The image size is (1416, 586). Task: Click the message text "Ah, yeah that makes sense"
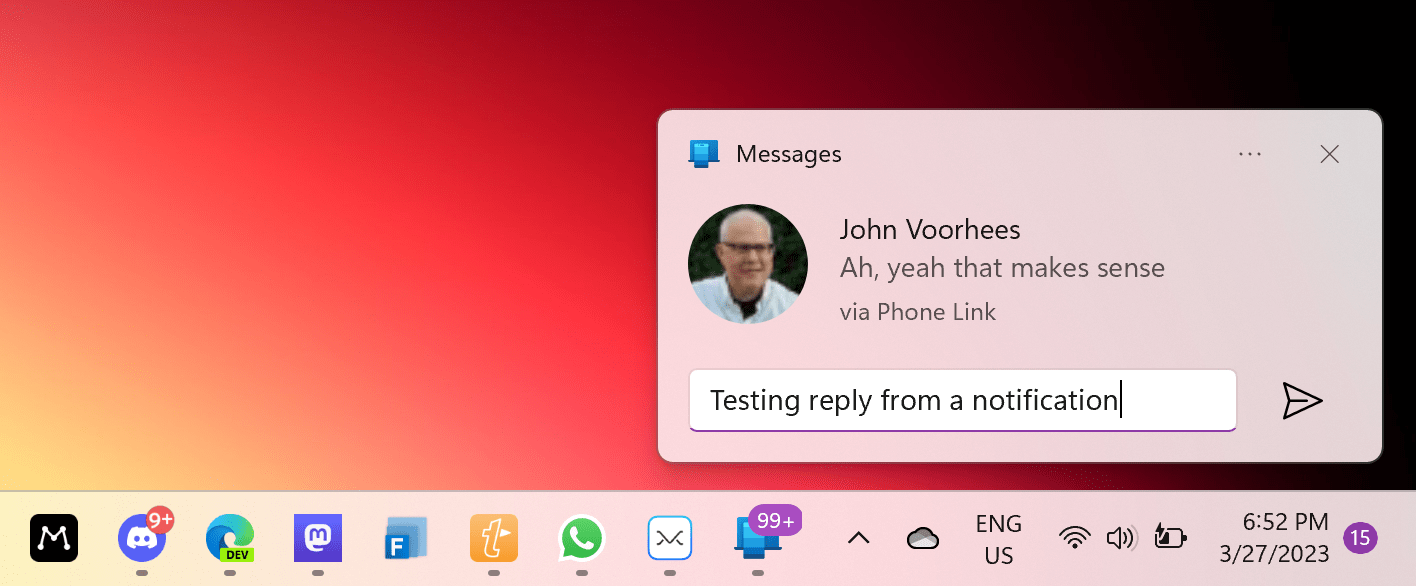pyautogui.click(x=1002, y=268)
